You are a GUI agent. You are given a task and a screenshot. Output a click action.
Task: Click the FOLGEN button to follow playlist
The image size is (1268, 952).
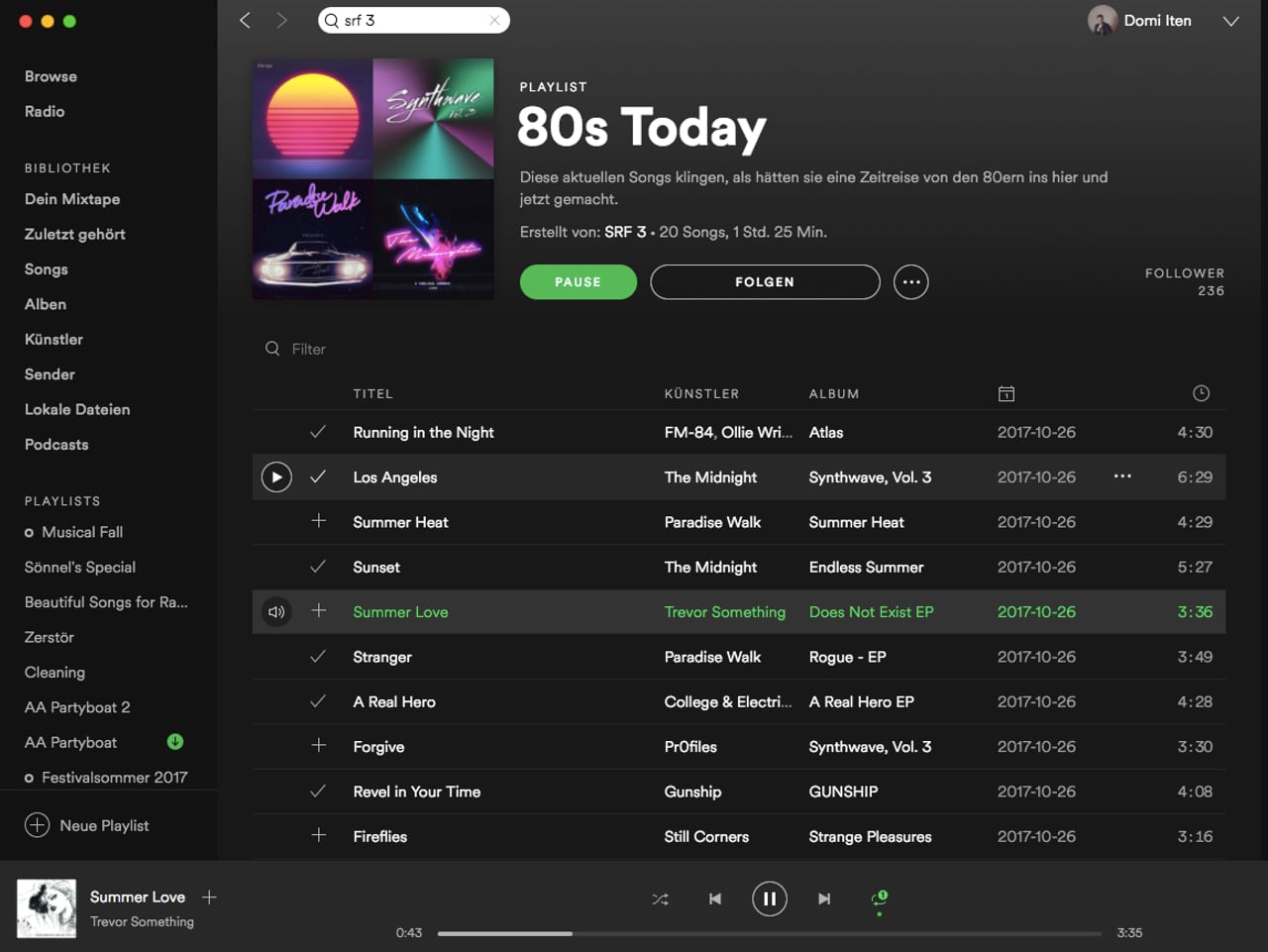click(764, 282)
